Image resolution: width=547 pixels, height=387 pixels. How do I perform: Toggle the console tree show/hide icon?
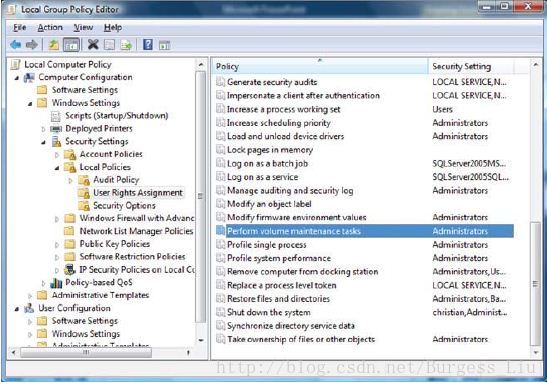click(71, 45)
